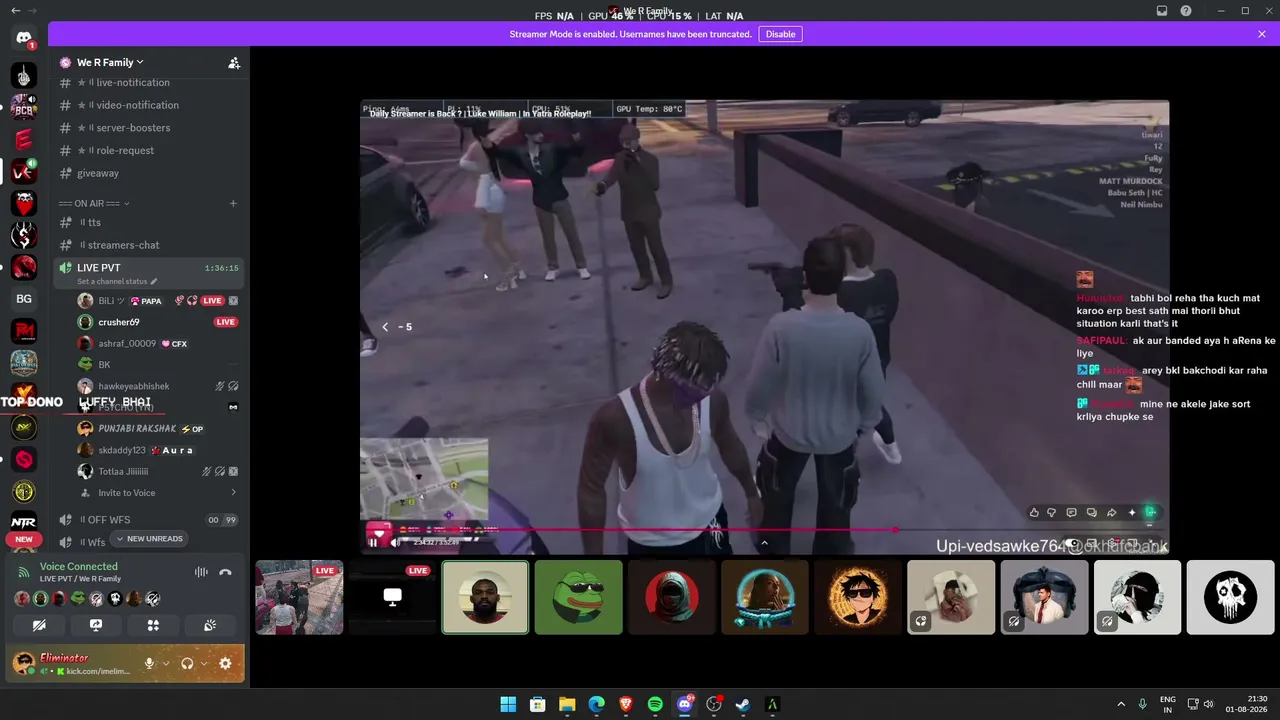
Task: Expand the chevron below the stream
Action: pyautogui.click(x=764, y=543)
